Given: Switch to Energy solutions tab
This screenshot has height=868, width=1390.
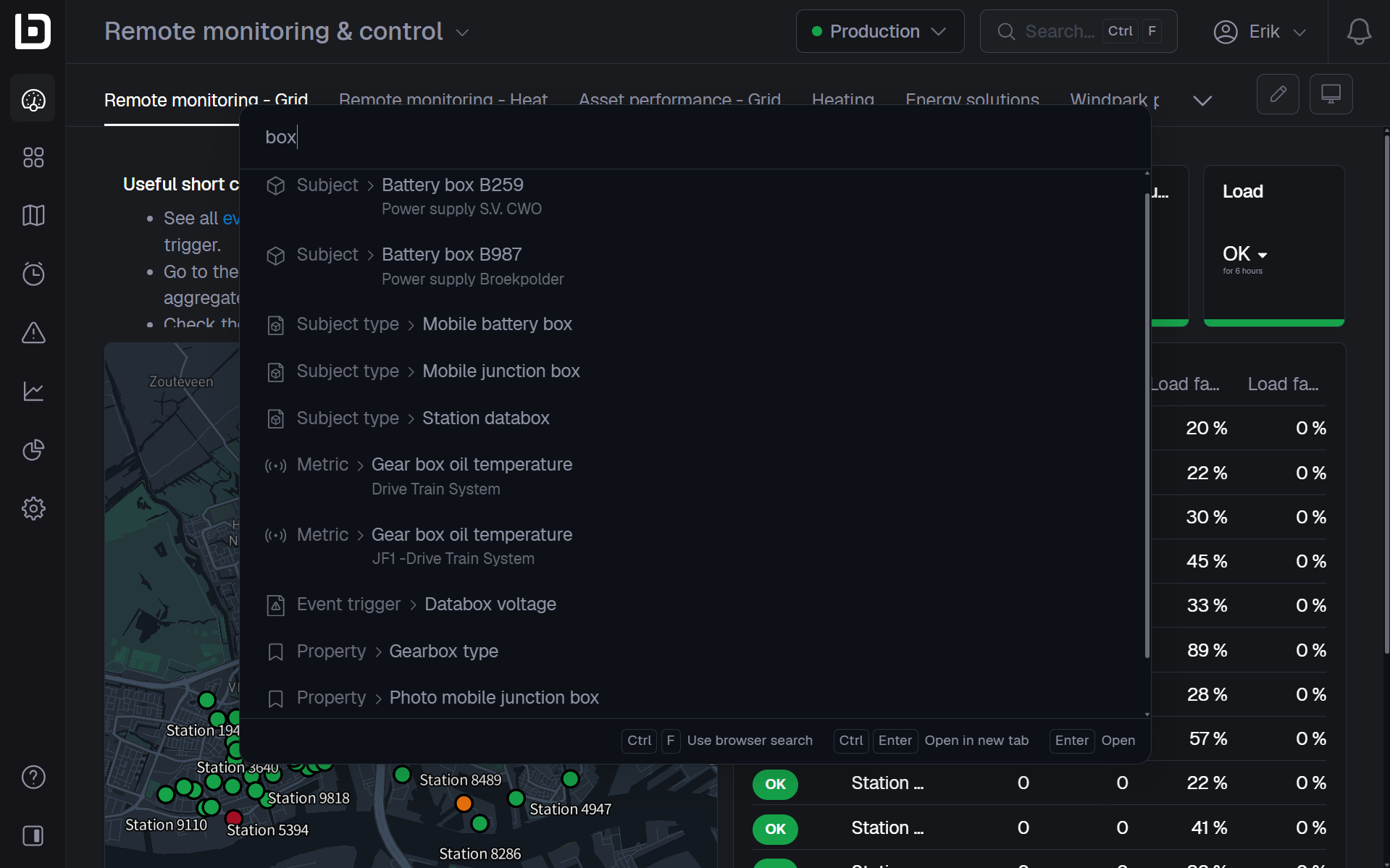Looking at the screenshot, I should tap(972, 100).
